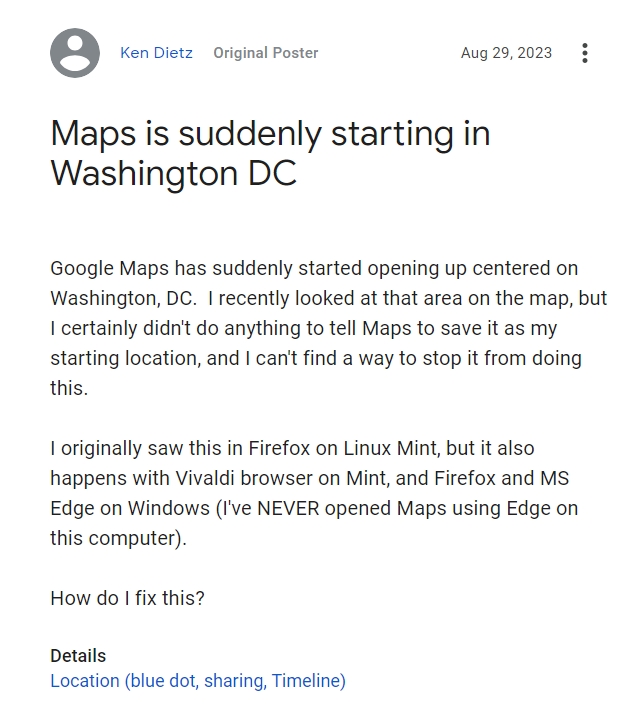This screenshot has height=709, width=629.
Task: Open the three-dot more options menu
Action: point(585,53)
